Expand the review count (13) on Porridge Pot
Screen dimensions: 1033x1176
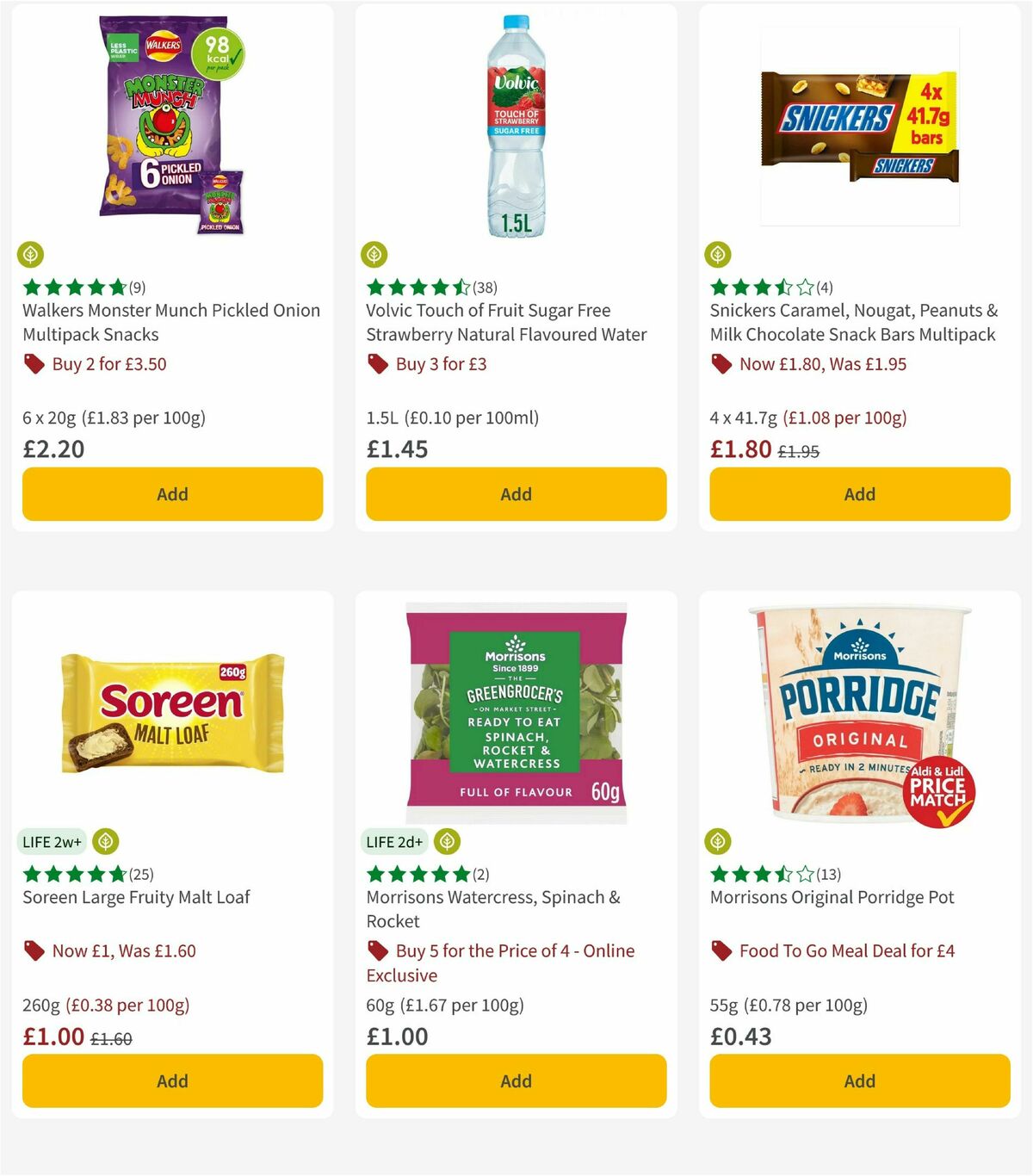828,874
